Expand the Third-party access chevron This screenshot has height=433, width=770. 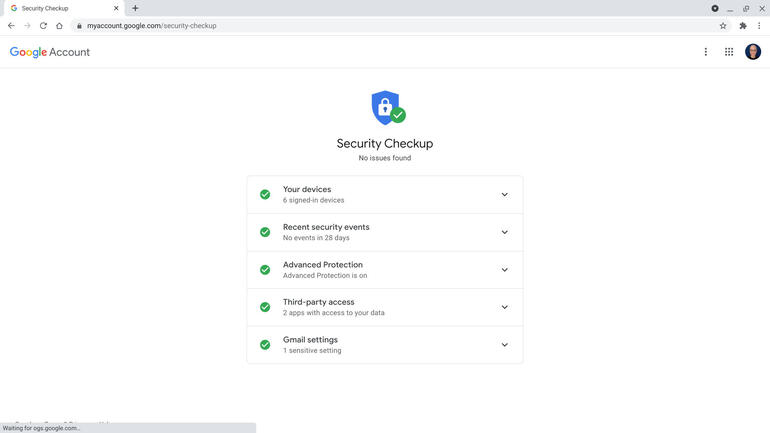pyautogui.click(x=504, y=307)
